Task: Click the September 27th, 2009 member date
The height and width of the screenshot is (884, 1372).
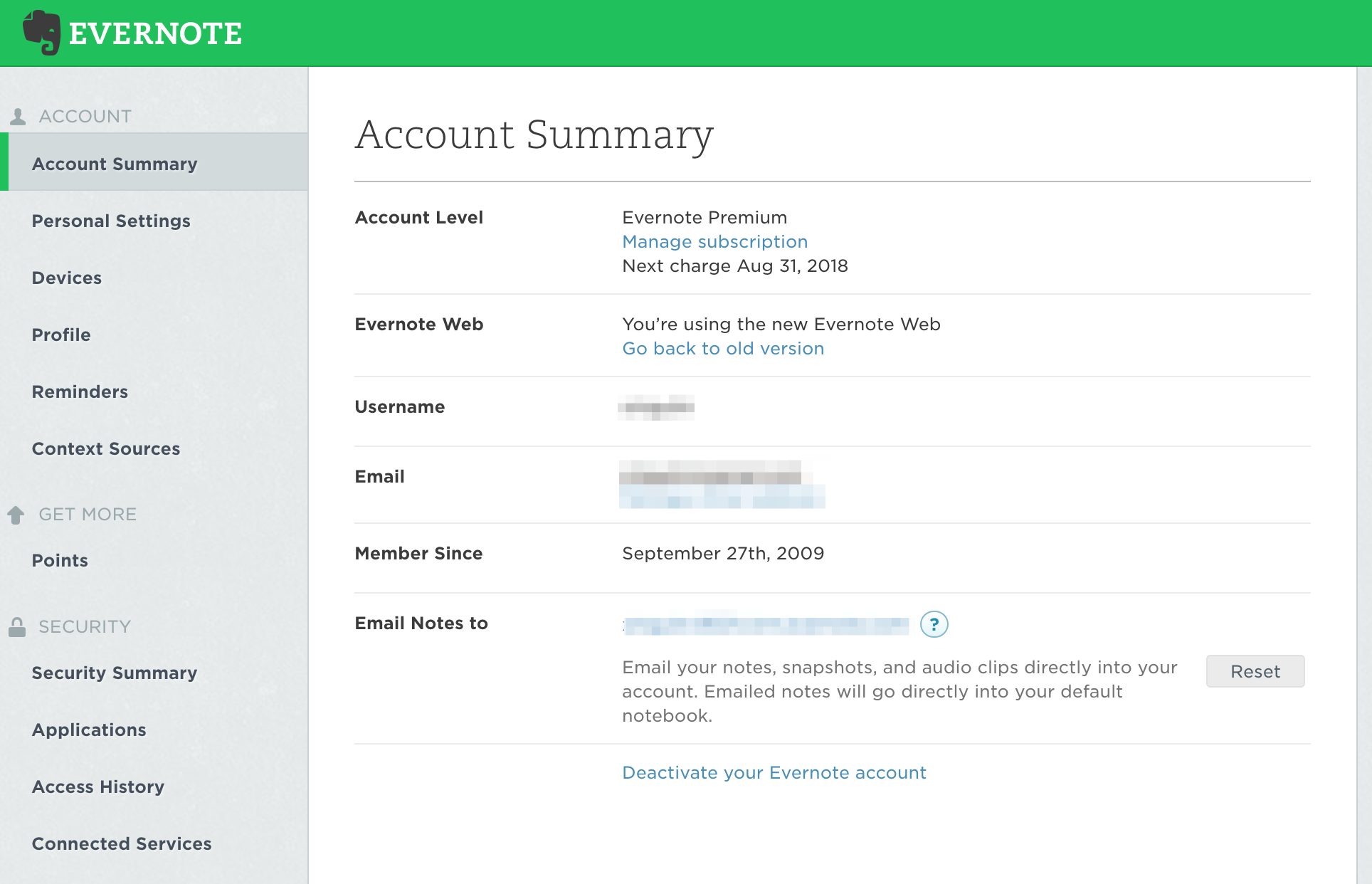Action: tap(723, 554)
